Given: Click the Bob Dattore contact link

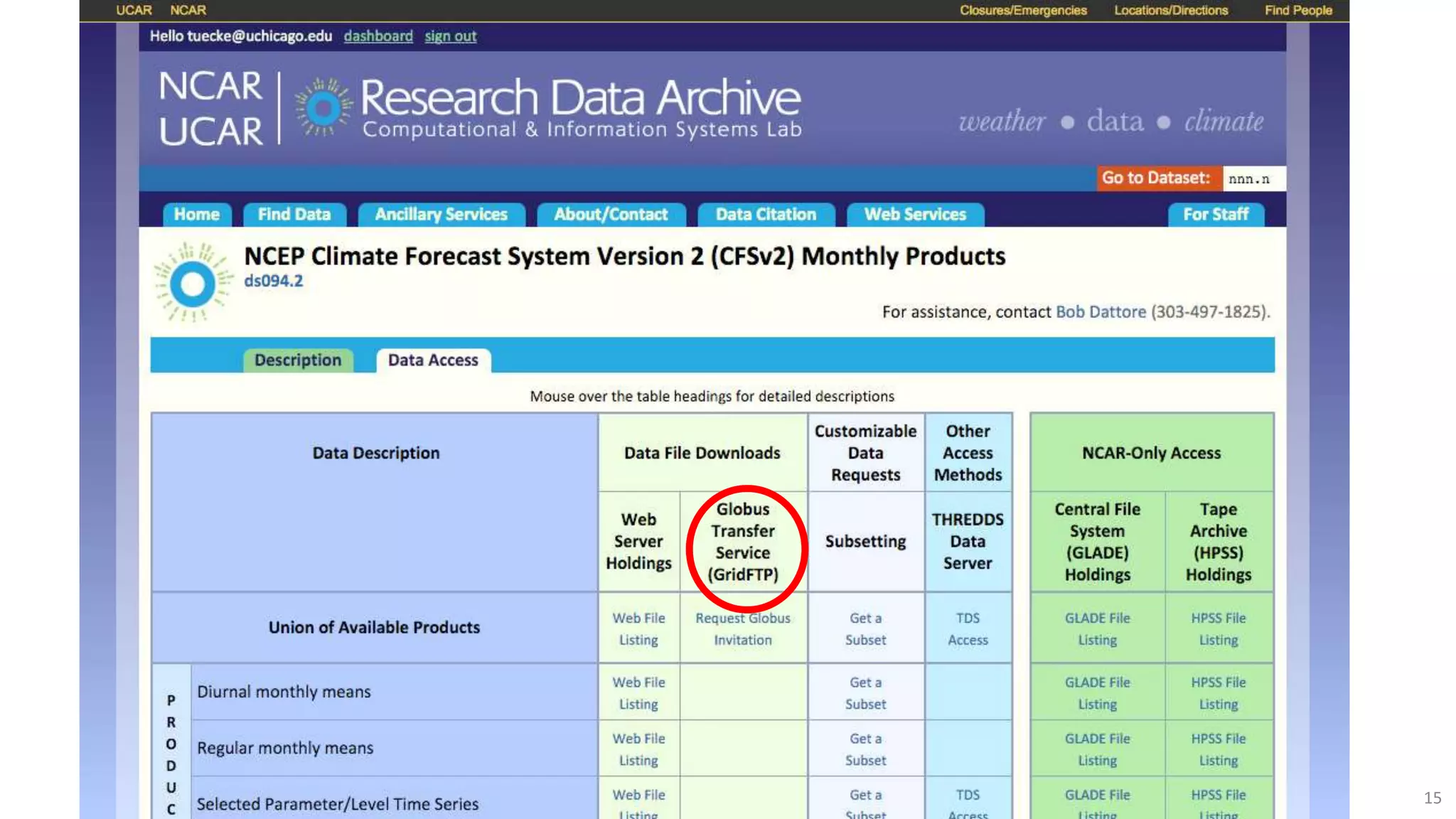Looking at the screenshot, I should pos(1101,311).
